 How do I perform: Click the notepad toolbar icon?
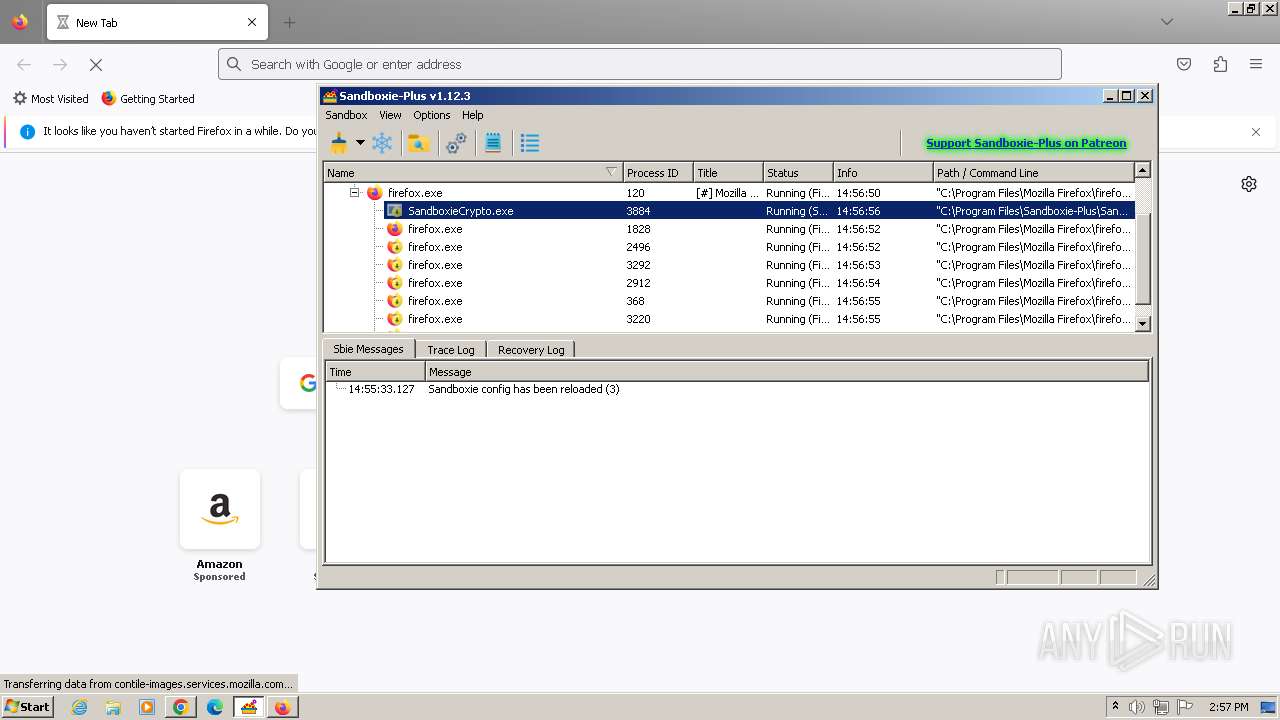pyautogui.click(x=493, y=143)
